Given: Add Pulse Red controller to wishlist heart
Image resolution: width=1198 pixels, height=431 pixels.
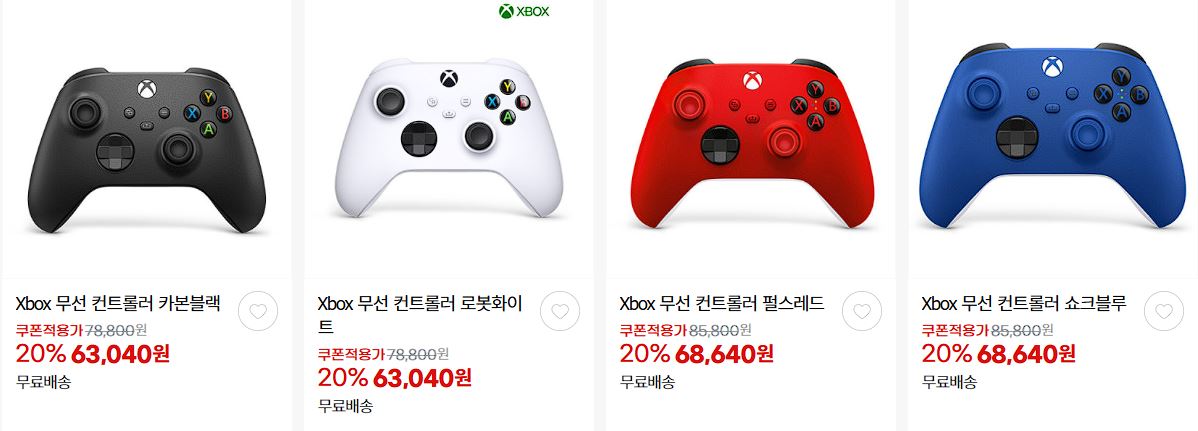Looking at the screenshot, I should click(862, 311).
